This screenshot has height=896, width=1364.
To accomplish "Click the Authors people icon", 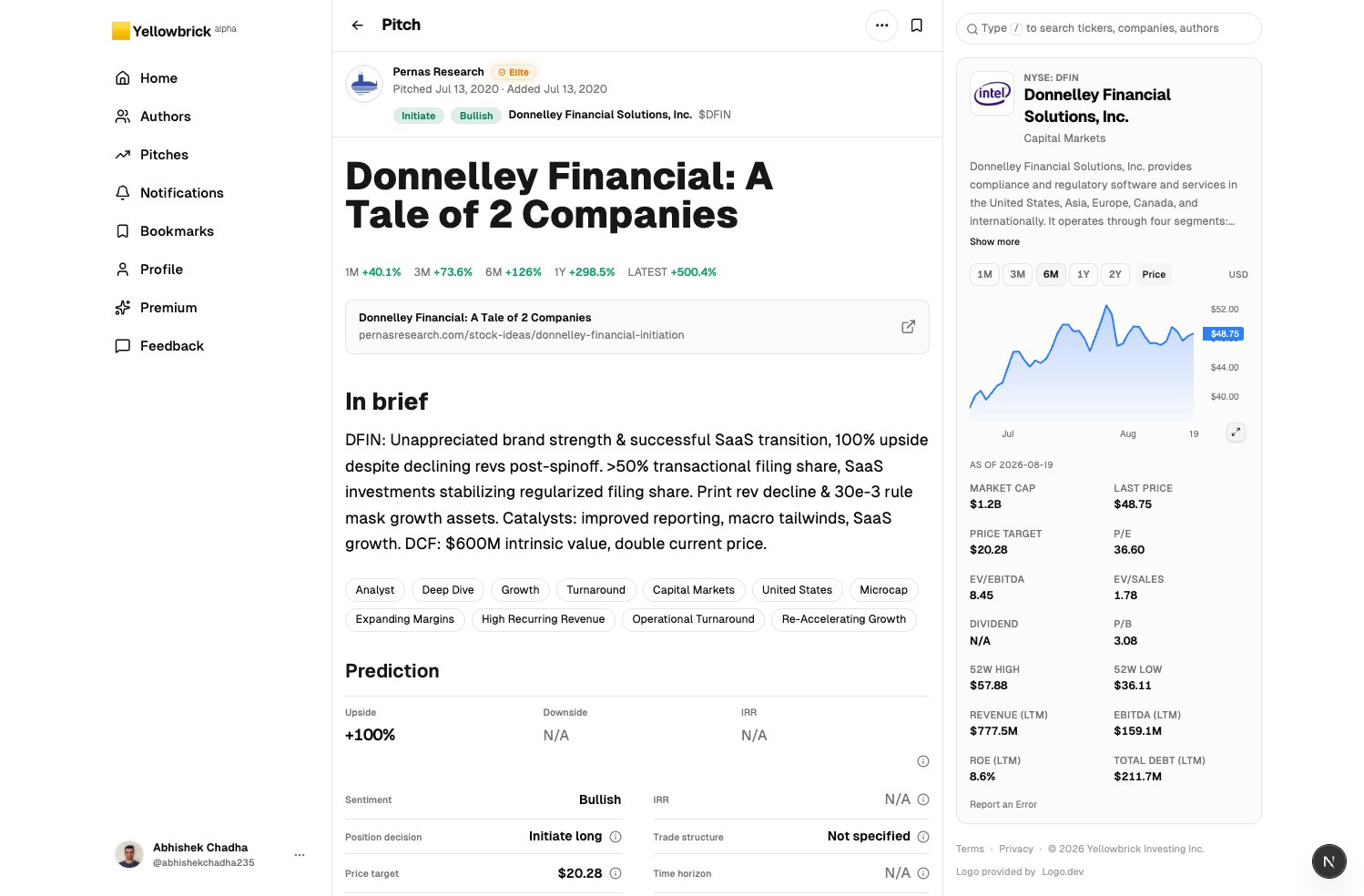I will point(123,117).
